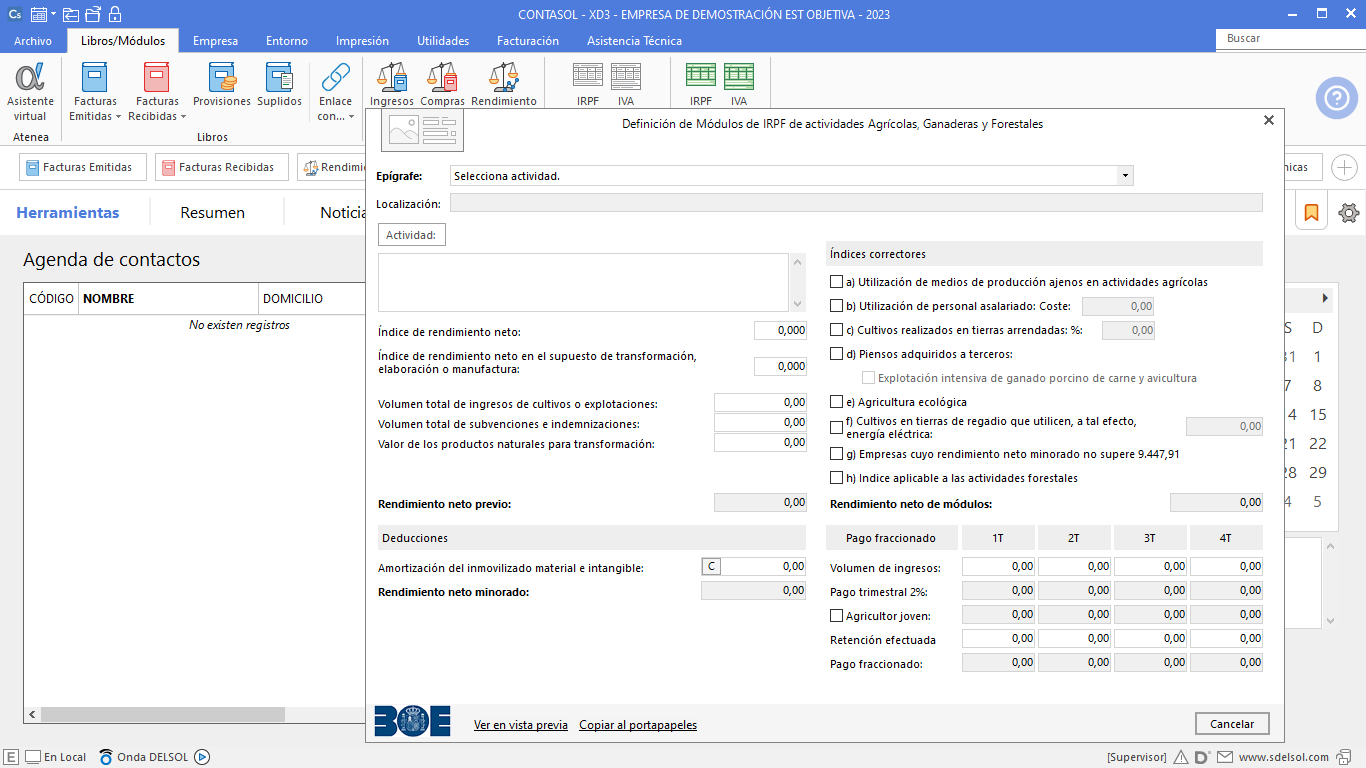1366x768 pixels.
Task: Click the blue help question mark icon
Action: tap(1336, 98)
